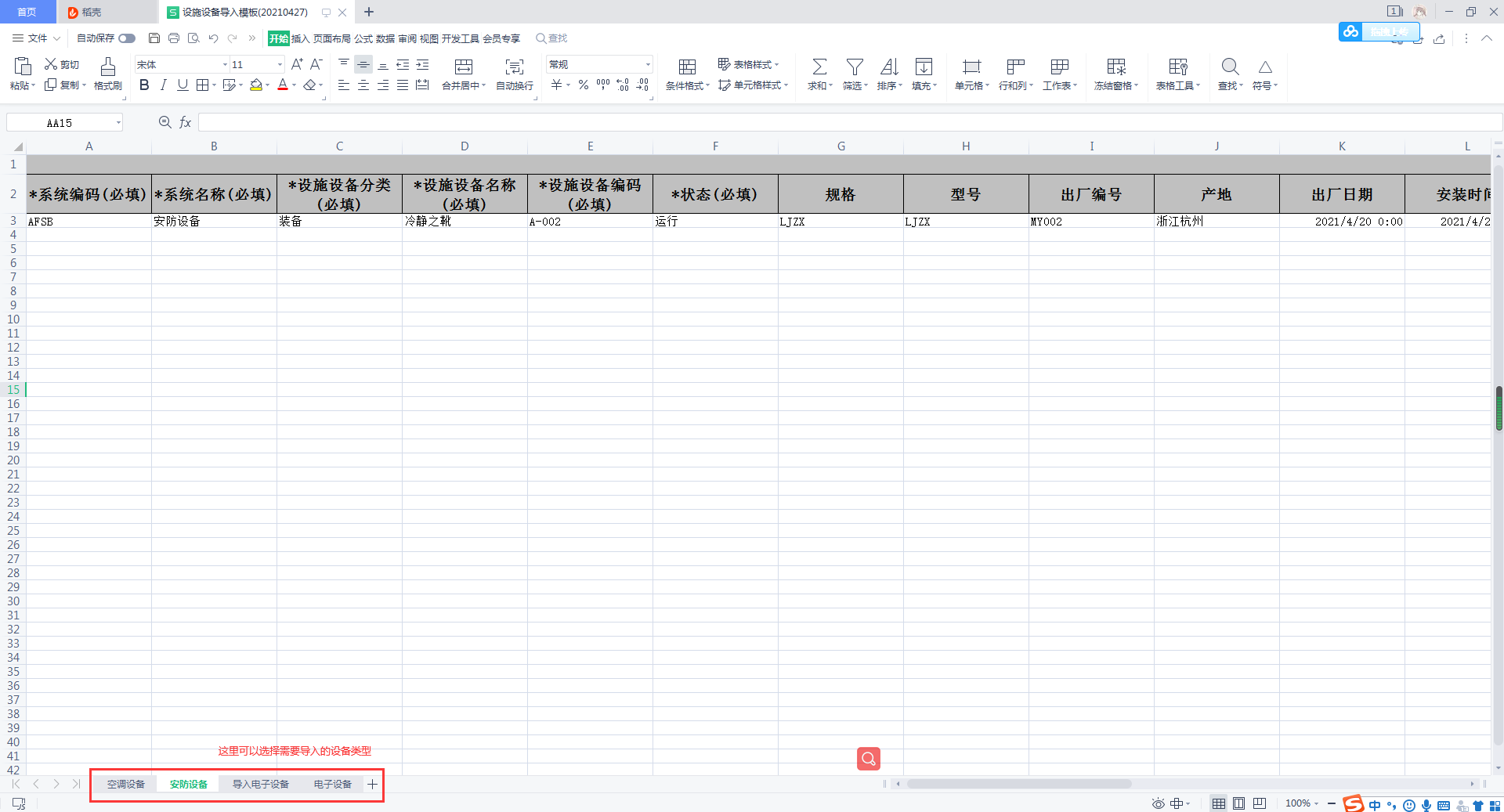Click the Print icon in quick access bar
This screenshot has width=1504, height=812.
point(174,38)
